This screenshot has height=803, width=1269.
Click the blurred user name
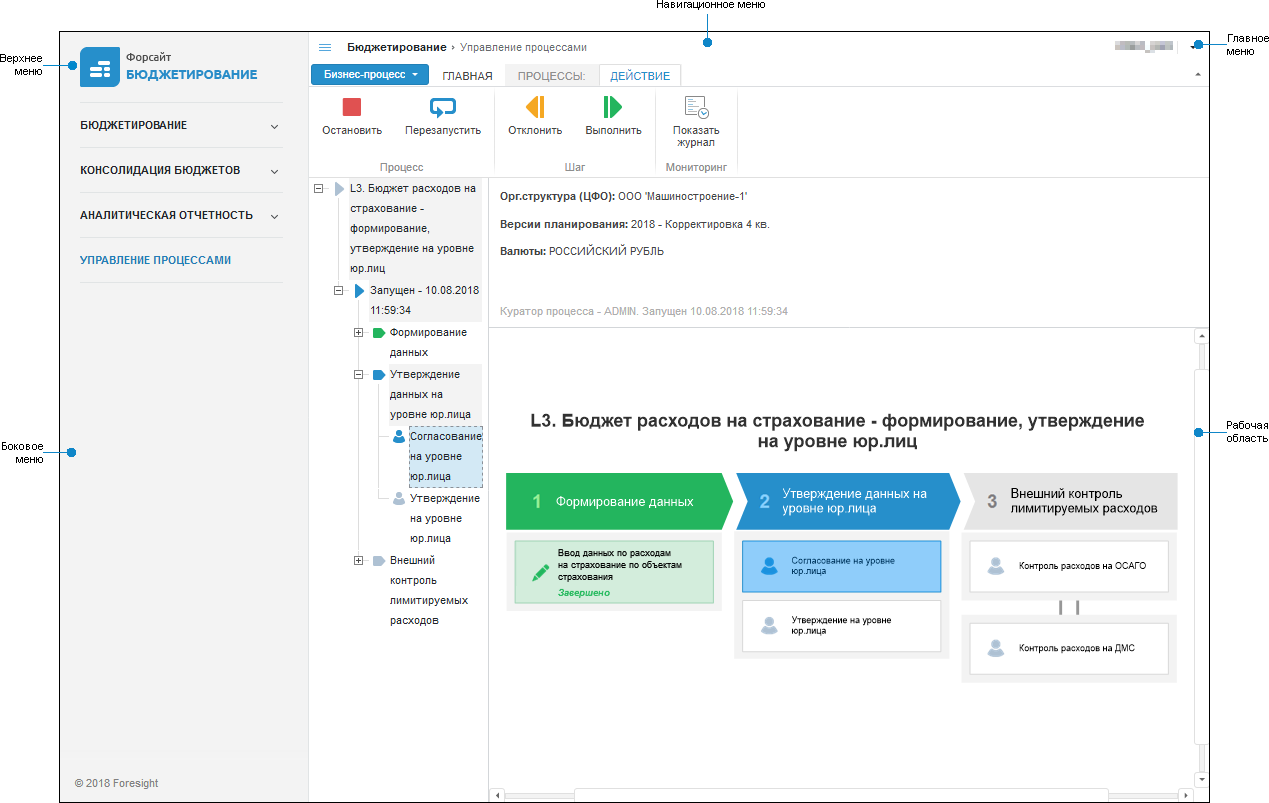coord(1144,46)
